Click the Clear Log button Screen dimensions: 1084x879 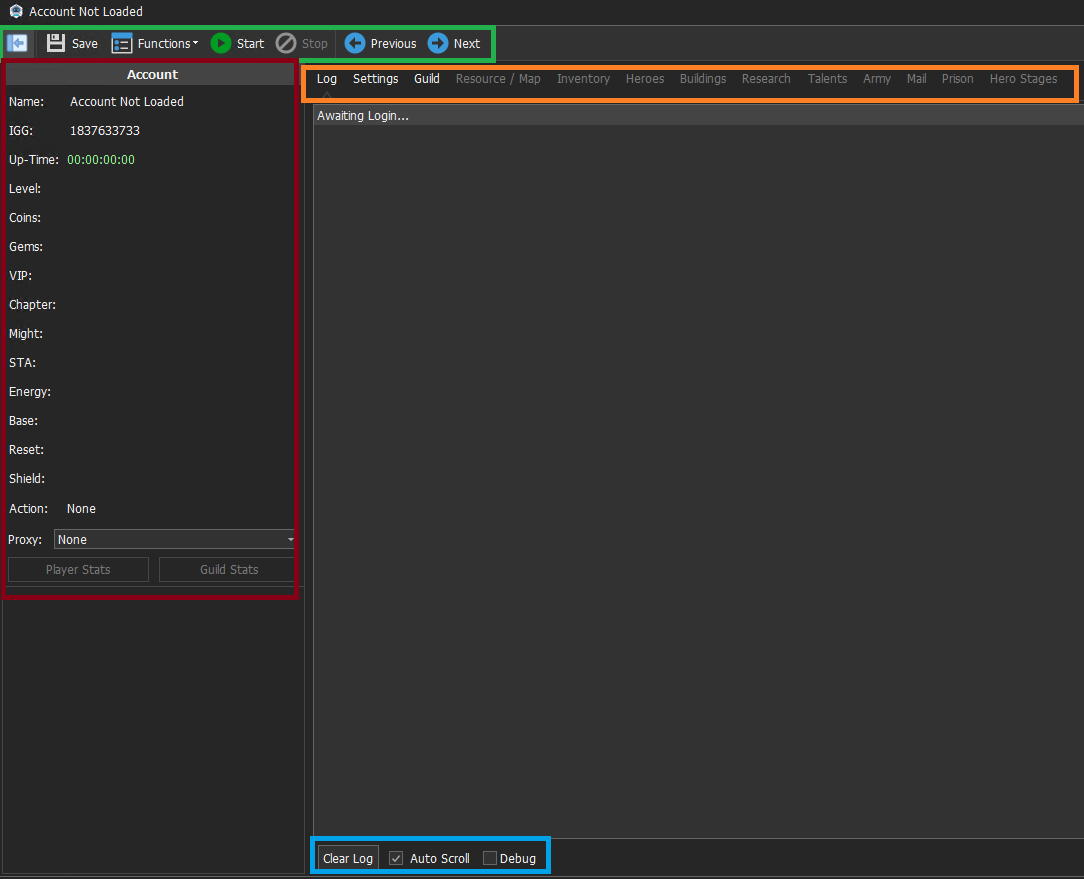(347, 858)
